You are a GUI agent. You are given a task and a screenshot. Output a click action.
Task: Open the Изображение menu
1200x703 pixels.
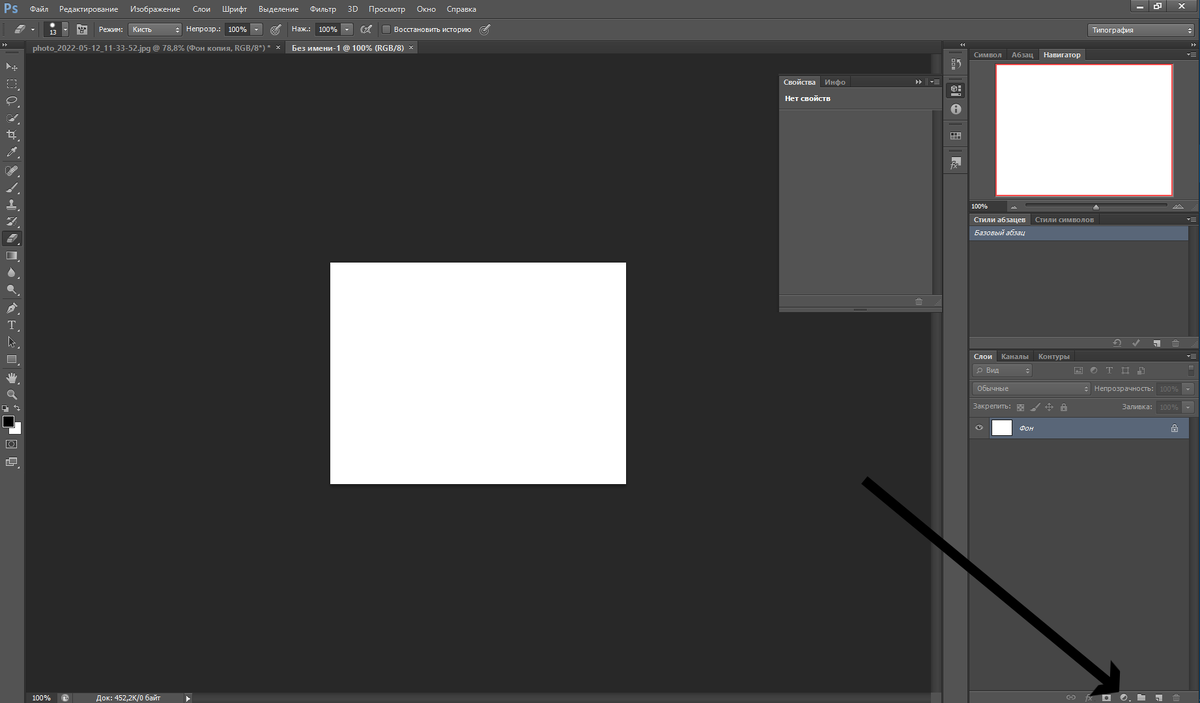click(x=155, y=9)
